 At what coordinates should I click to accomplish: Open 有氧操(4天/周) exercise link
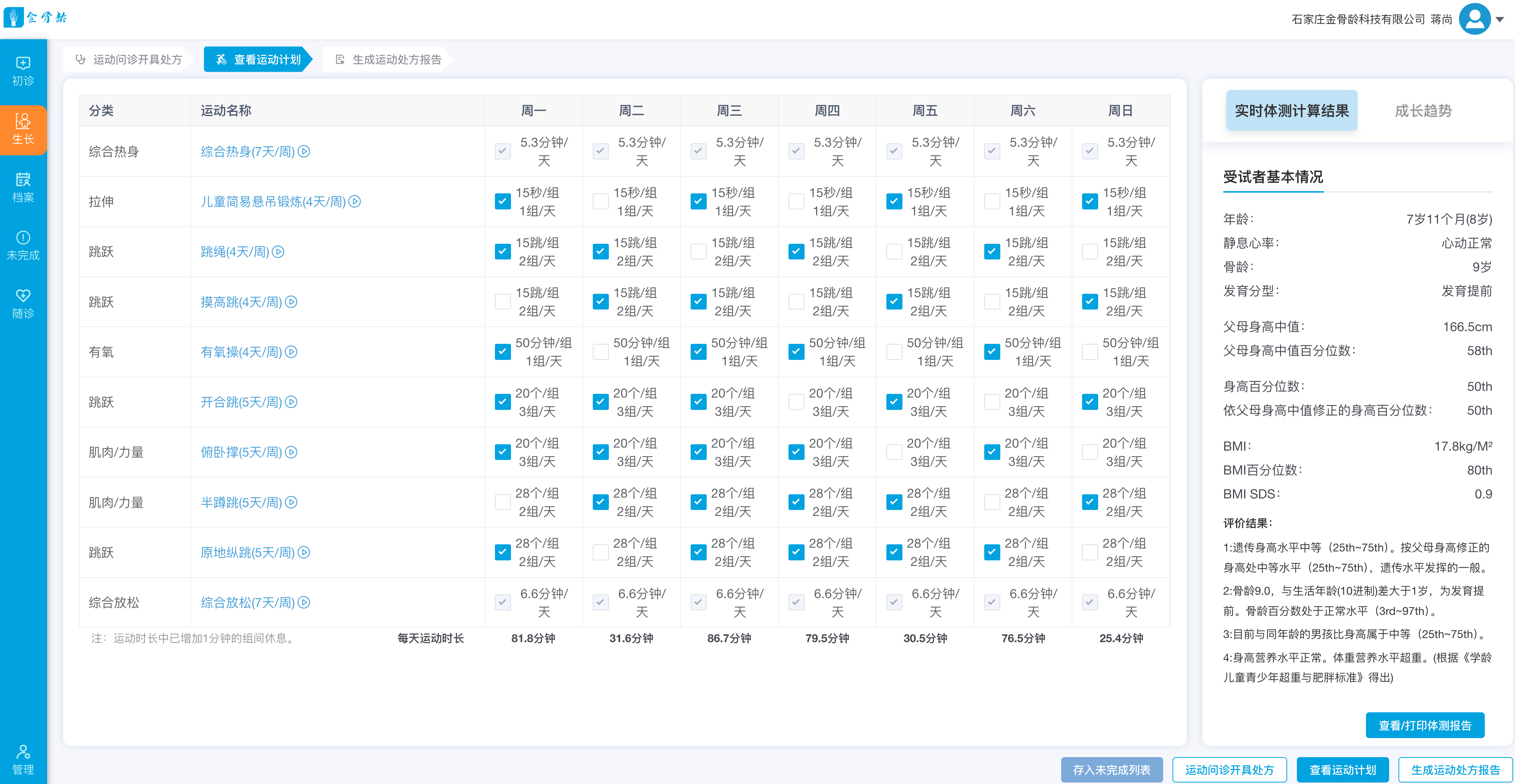click(241, 352)
